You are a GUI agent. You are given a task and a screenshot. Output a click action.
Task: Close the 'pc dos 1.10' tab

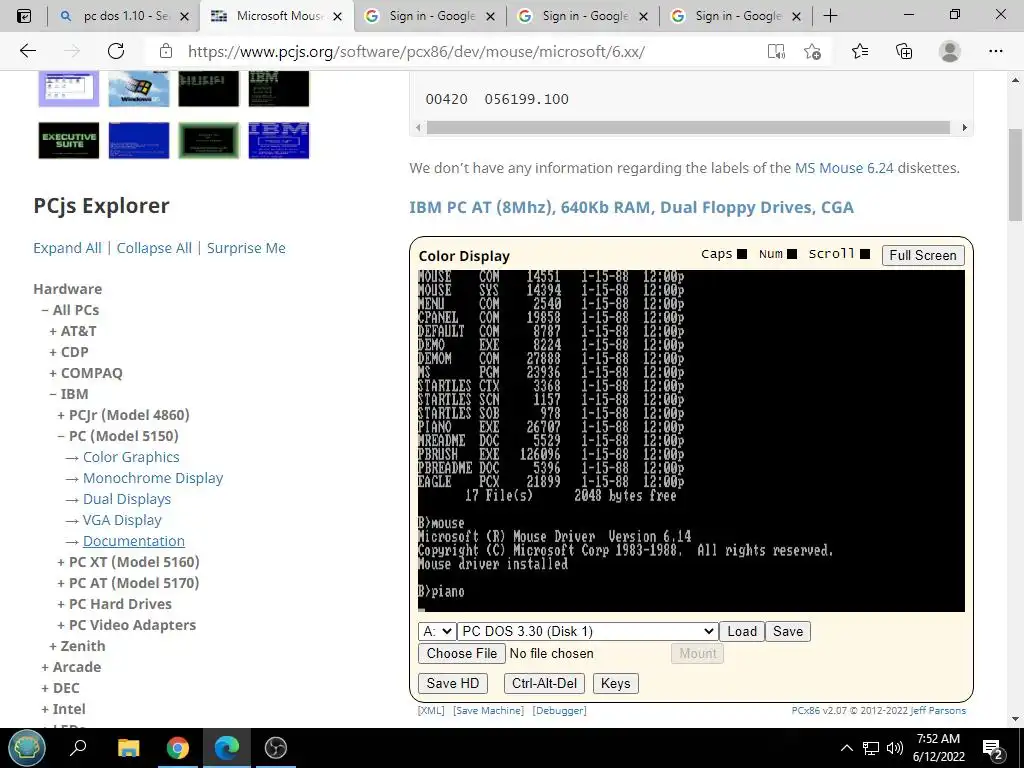(x=184, y=16)
